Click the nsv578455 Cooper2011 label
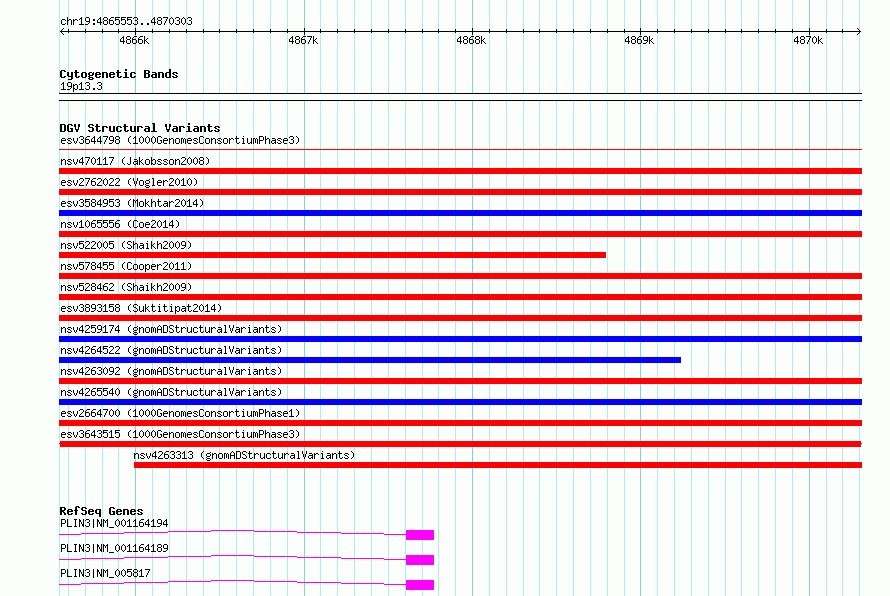 (x=126, y=266)
